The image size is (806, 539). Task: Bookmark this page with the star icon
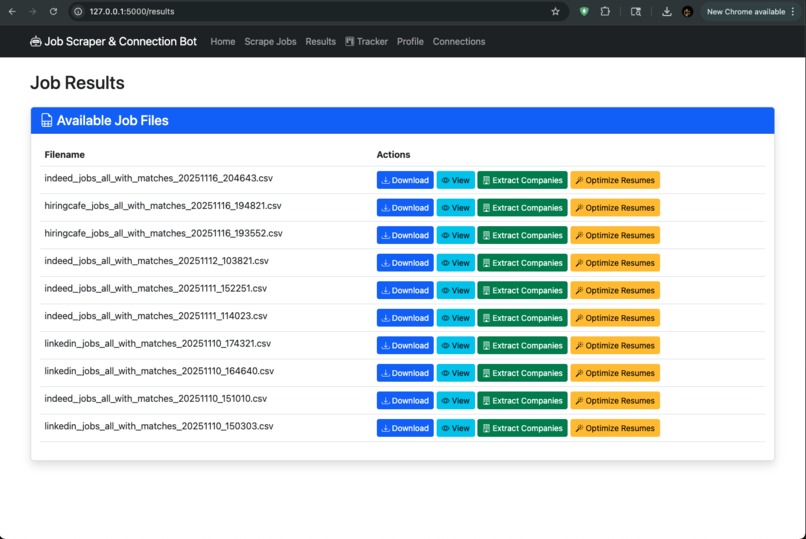(x=555, y=11)
